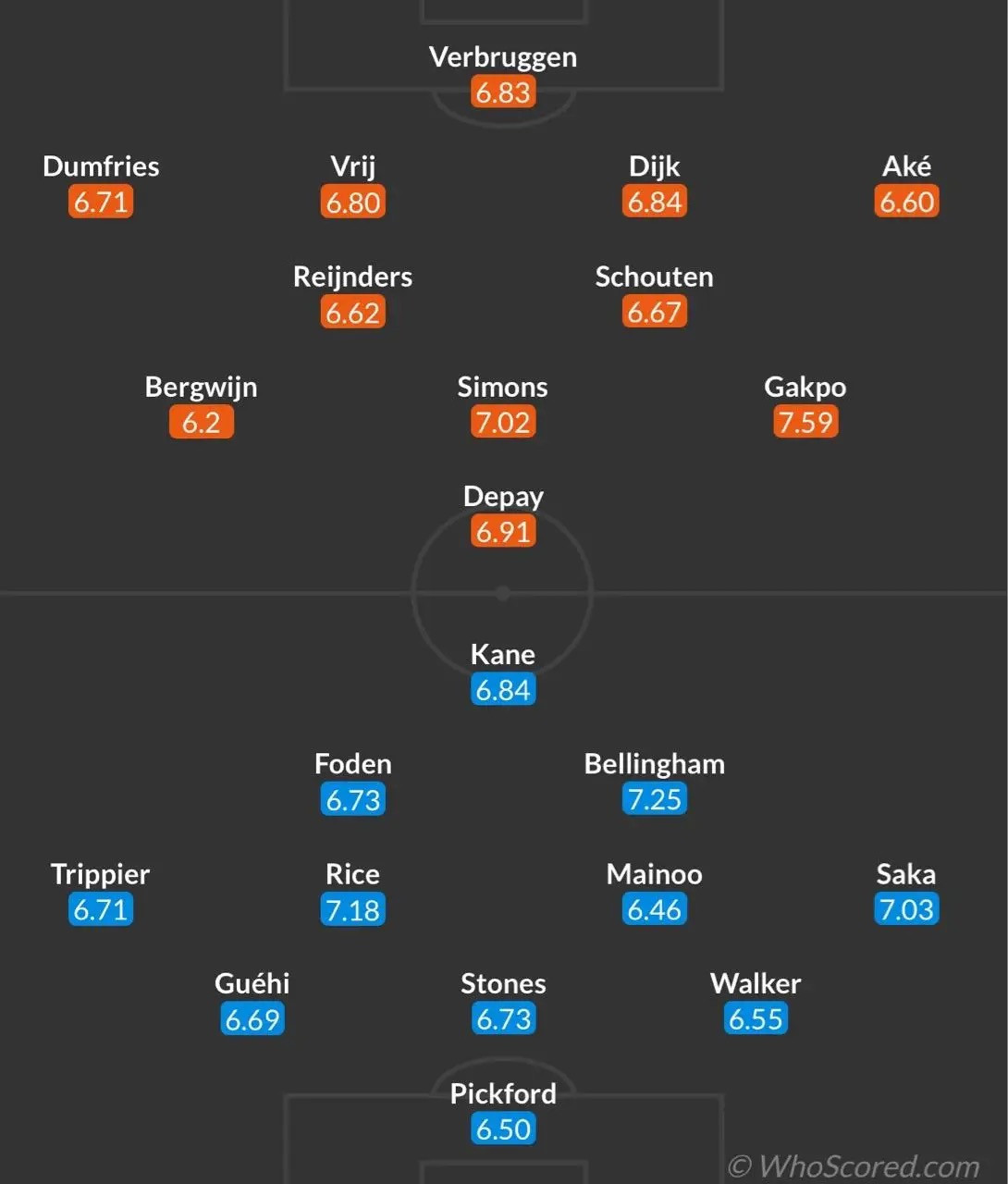Open Aké's 6.60 rating
The image size is (1008, 1184).
tap(906, 202)
